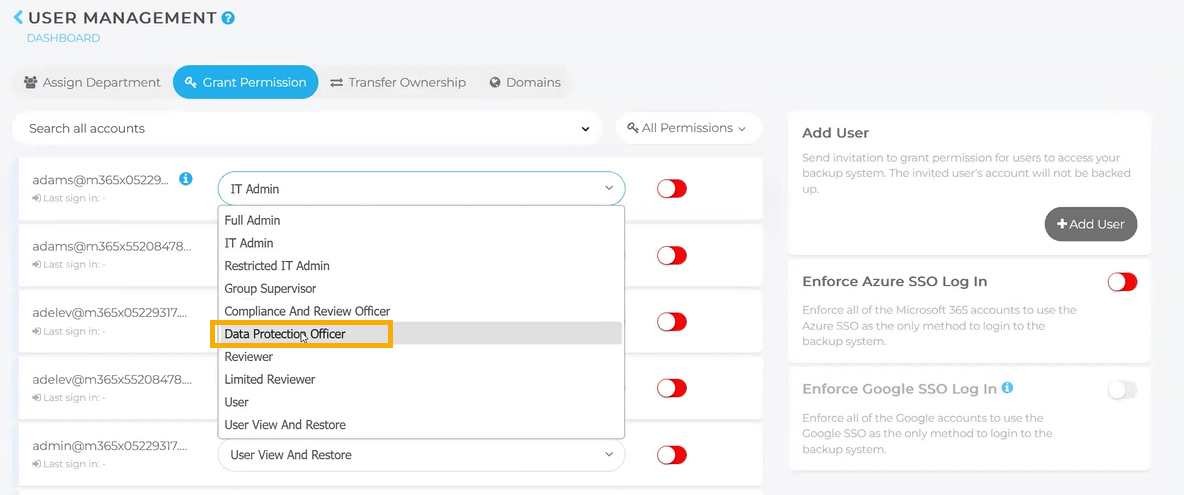Screen dimensions: 1184x495
Task: Select Compliance And Review Officer option
Action: (x=307, y=311)
